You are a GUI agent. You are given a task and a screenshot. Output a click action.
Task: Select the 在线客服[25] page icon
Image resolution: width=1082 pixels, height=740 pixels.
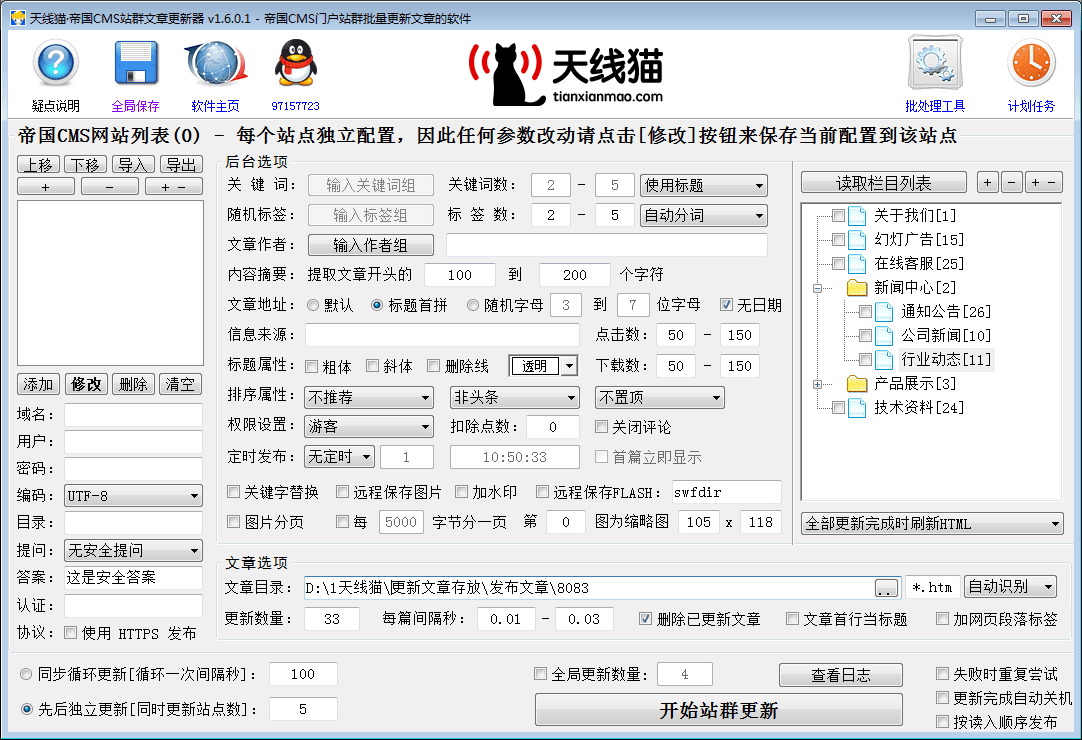(857, 264)
